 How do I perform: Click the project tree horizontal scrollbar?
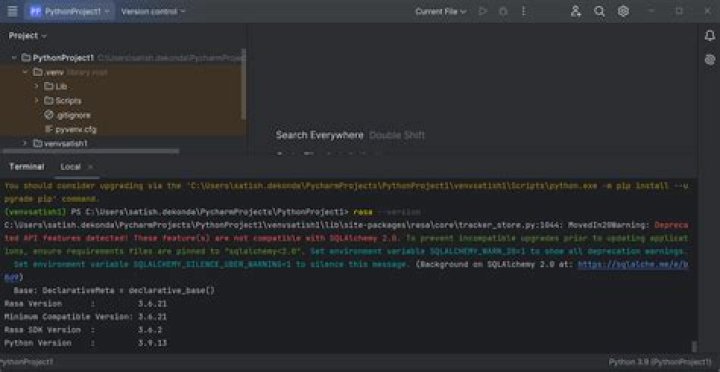pyautogui.click(x=90, y=151)
